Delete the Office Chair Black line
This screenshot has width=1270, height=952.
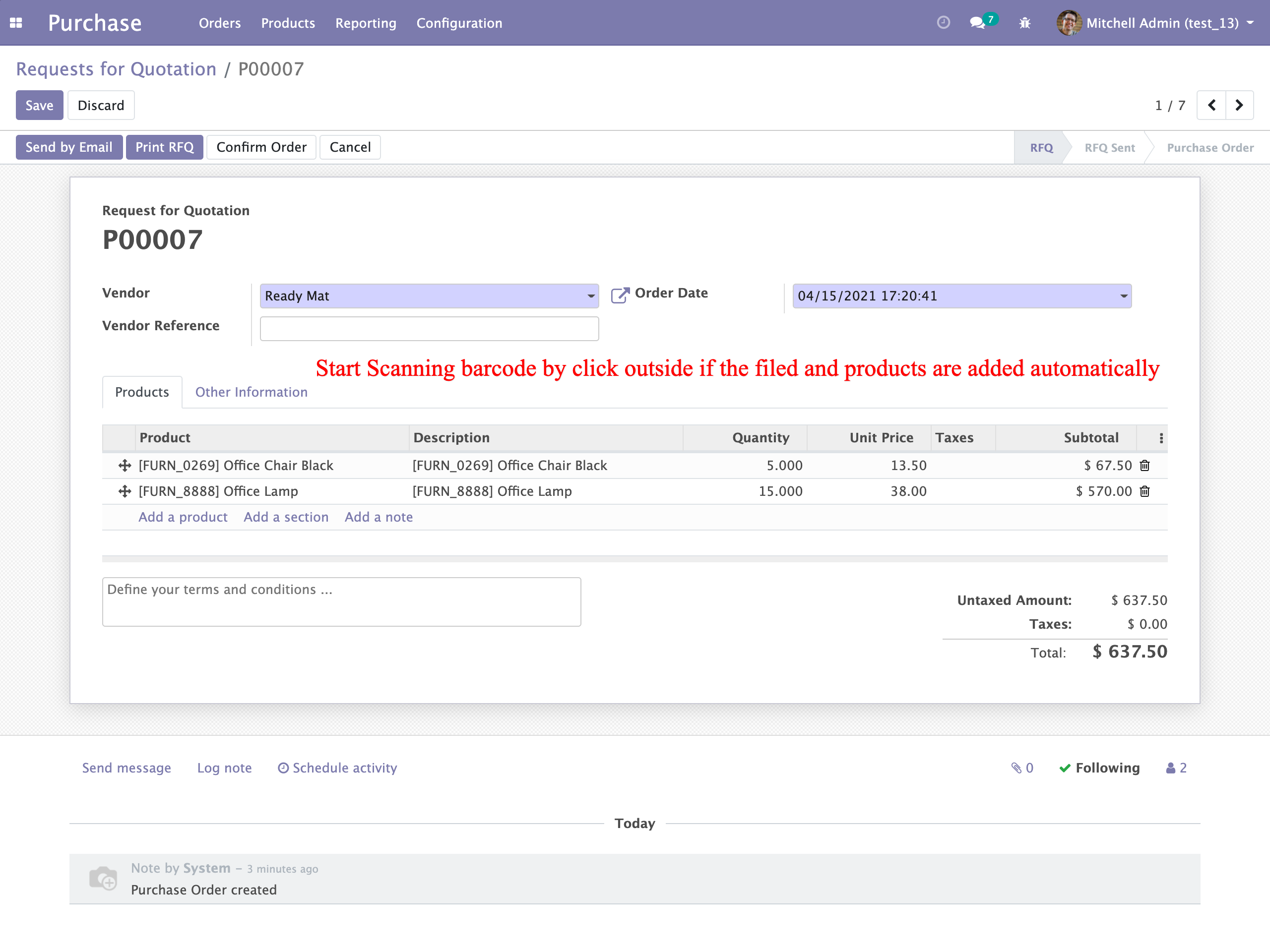click(x=1145, y=466)
